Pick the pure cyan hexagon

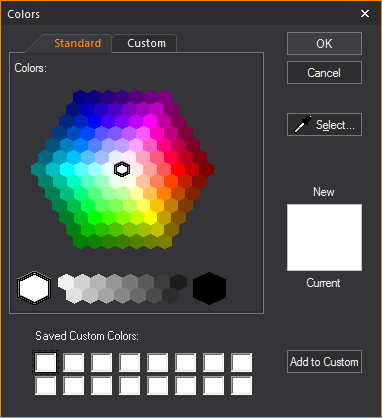(66, 169)
